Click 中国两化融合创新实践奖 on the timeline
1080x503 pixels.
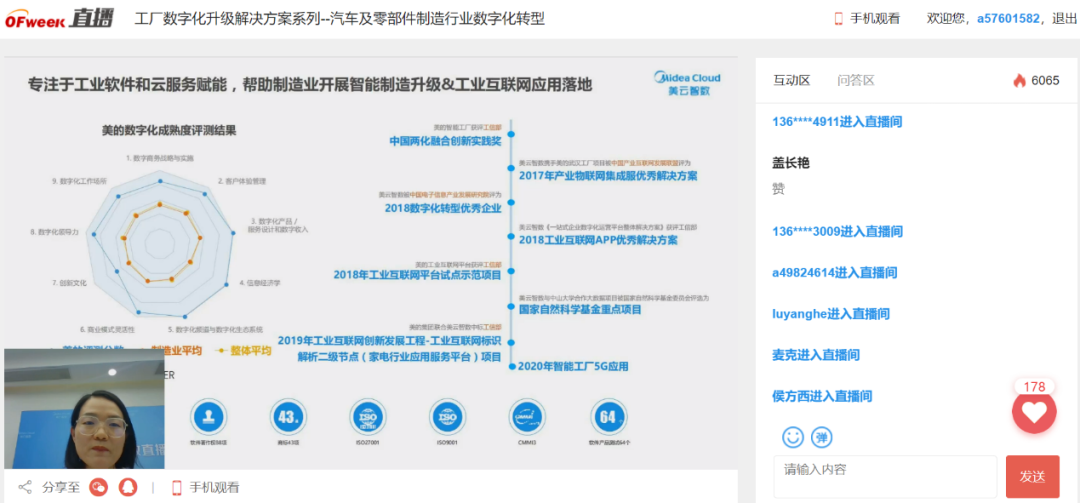click(446, 141)
